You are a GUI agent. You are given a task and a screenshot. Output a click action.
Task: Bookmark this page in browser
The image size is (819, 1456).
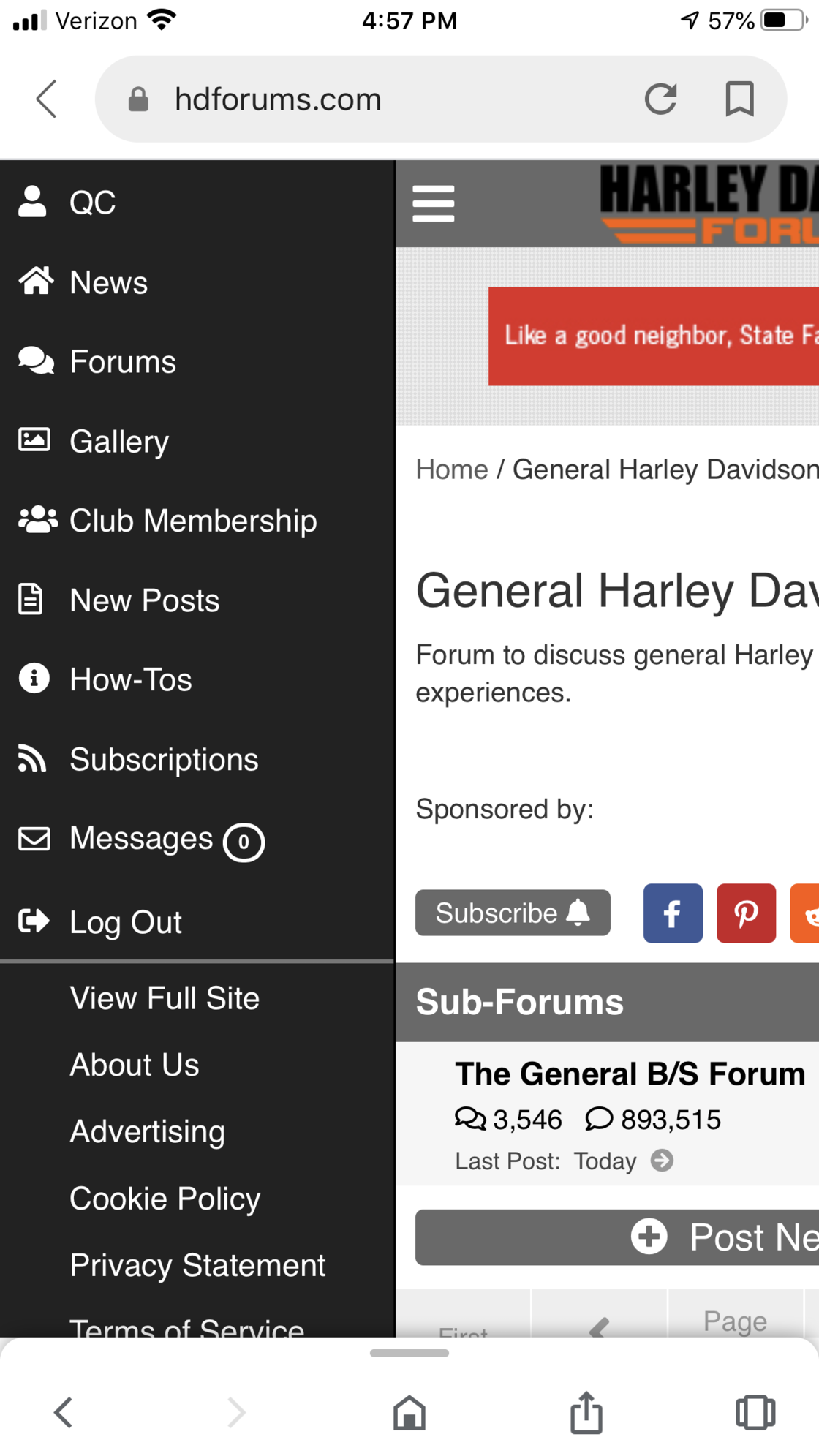coord(739,99)
